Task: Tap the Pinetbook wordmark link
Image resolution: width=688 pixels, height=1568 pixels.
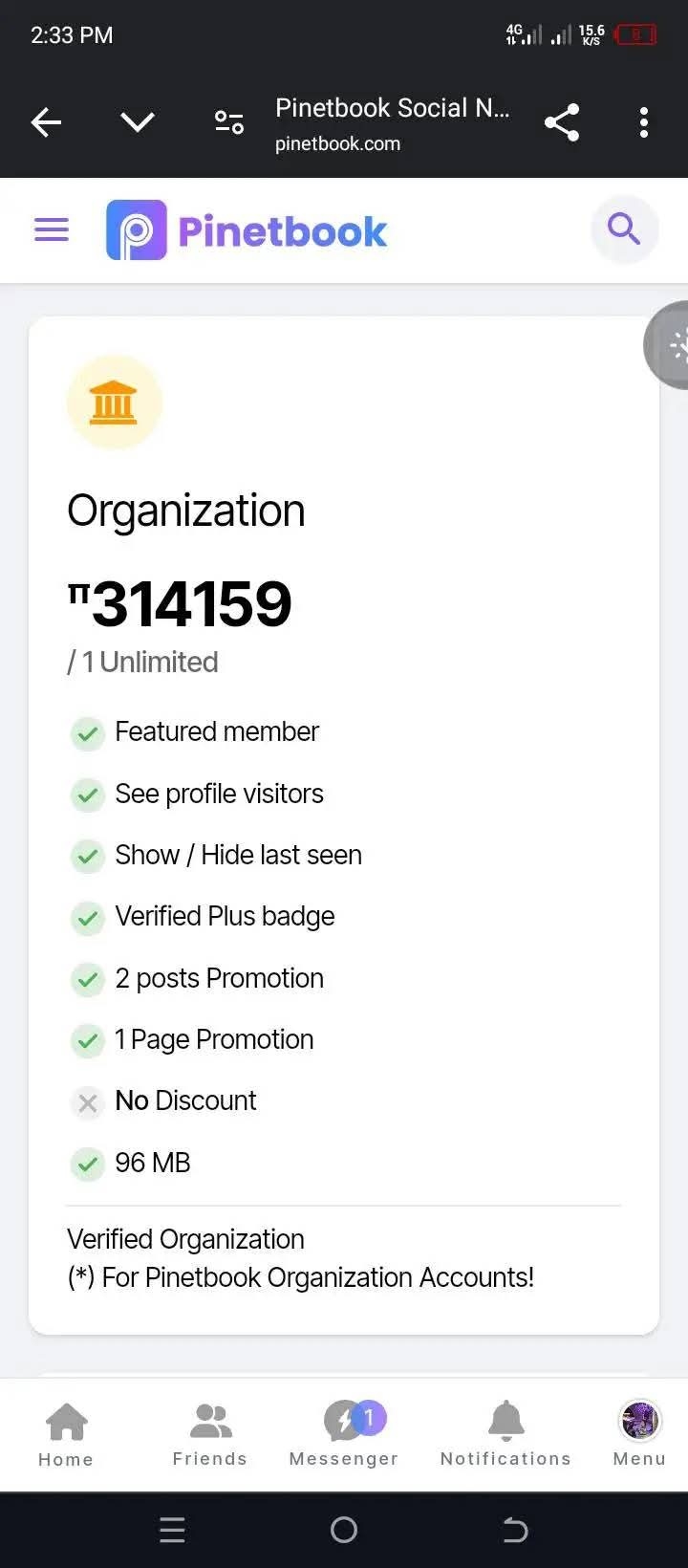Action: (283, 231)
